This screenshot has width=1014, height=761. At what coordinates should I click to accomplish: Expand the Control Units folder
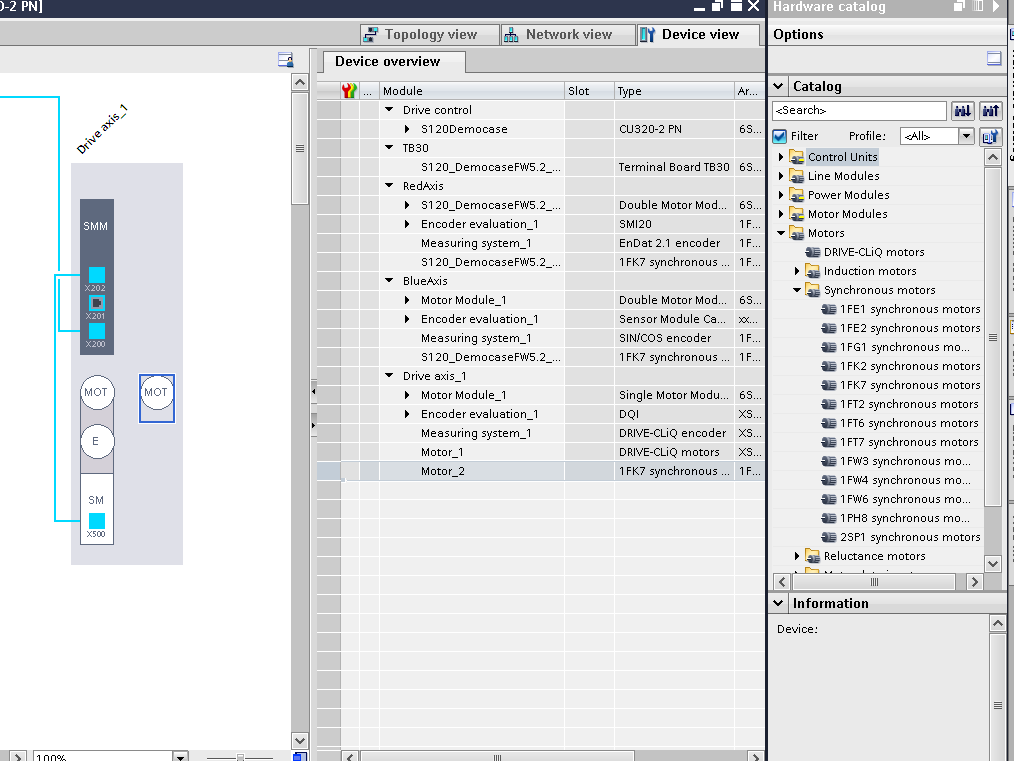781,157
